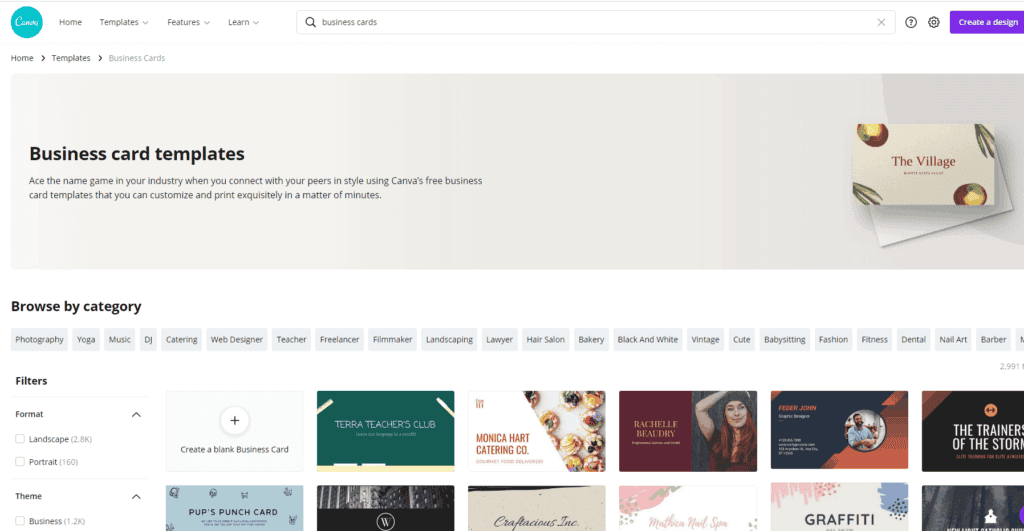
Task: Select the Dental category chip
Action: (x=914, y=340)
